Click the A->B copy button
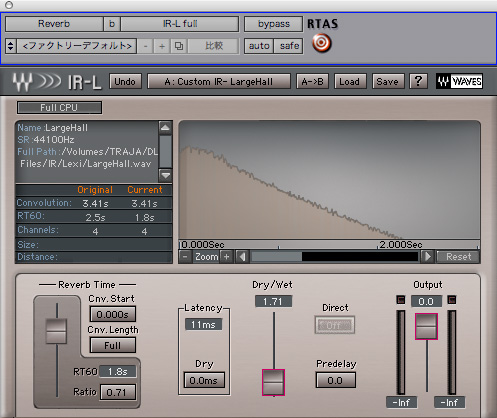 coord(312,81)
